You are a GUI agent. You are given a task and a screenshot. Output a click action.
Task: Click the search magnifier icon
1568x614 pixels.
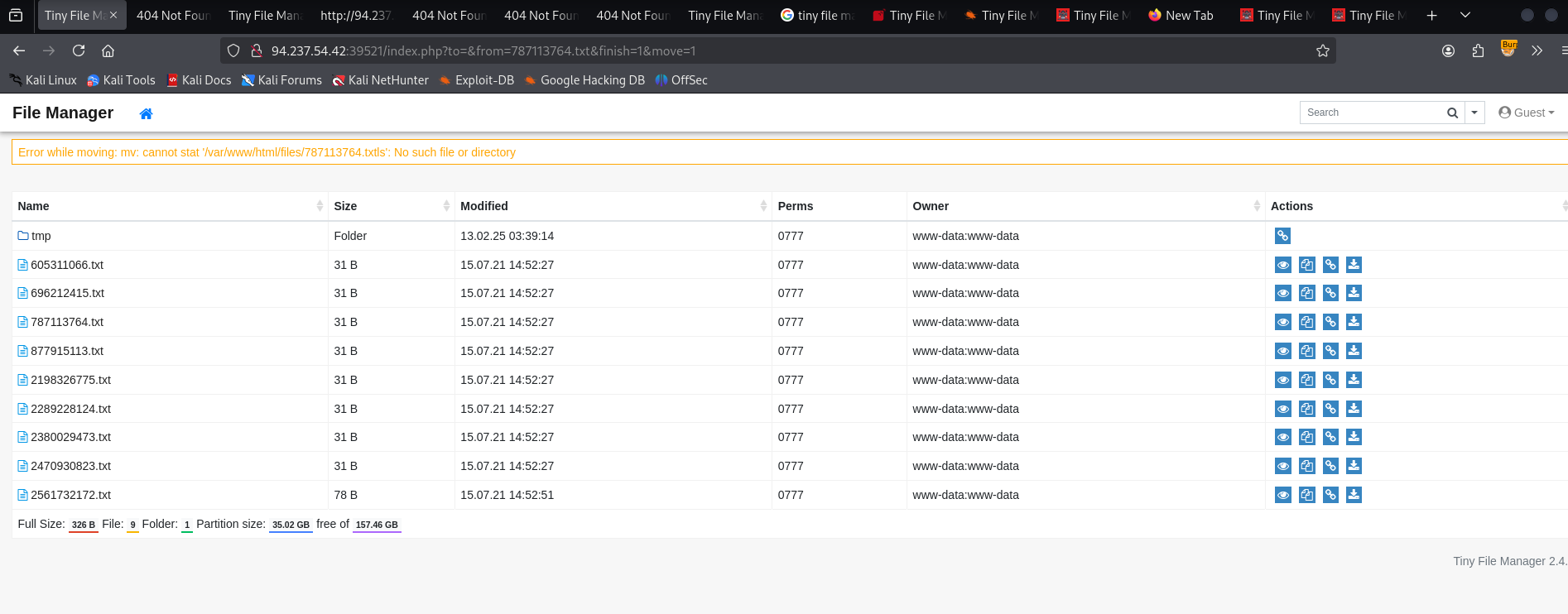pos(1452,113)
